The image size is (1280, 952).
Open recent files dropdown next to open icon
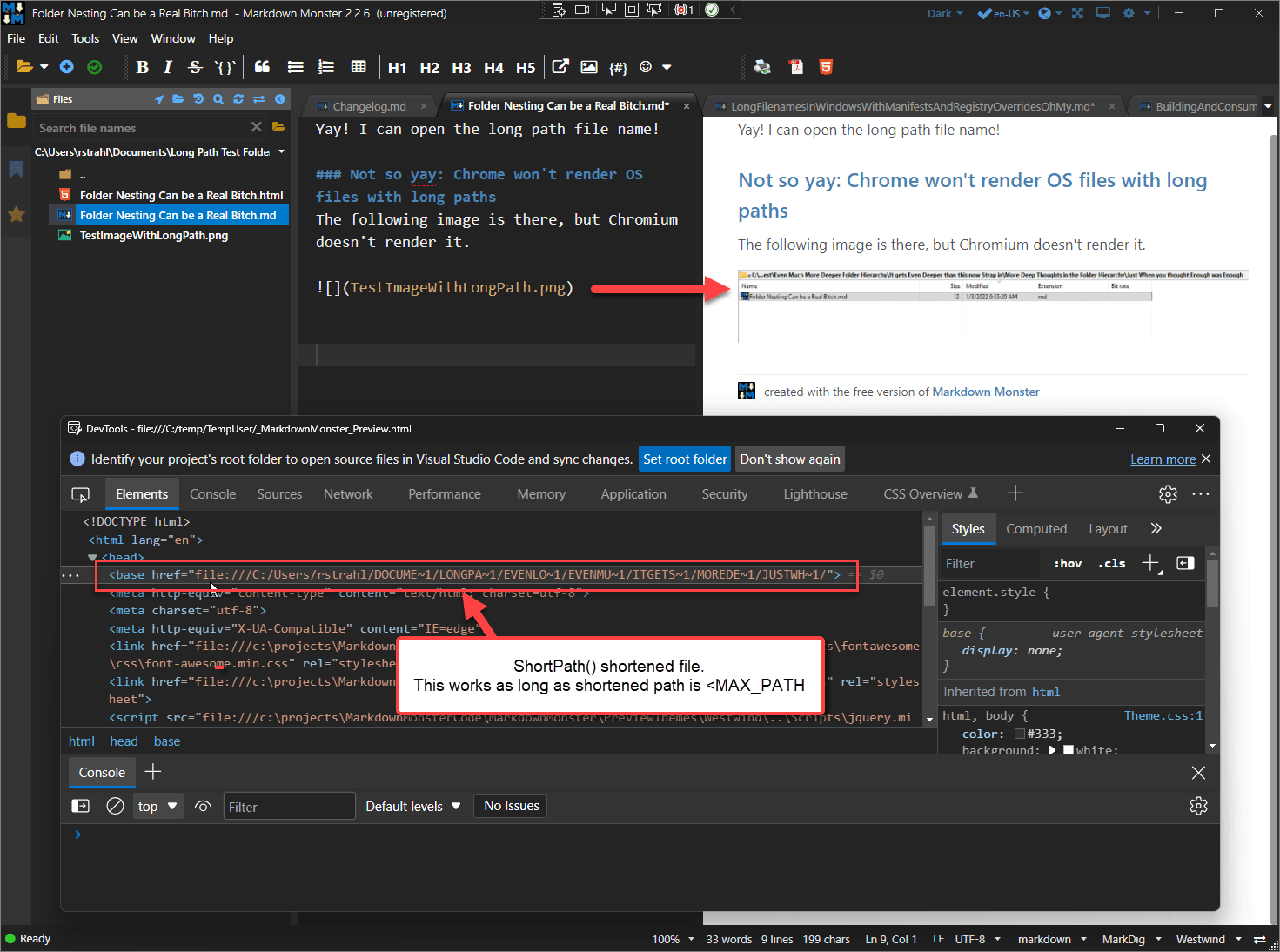44,67
